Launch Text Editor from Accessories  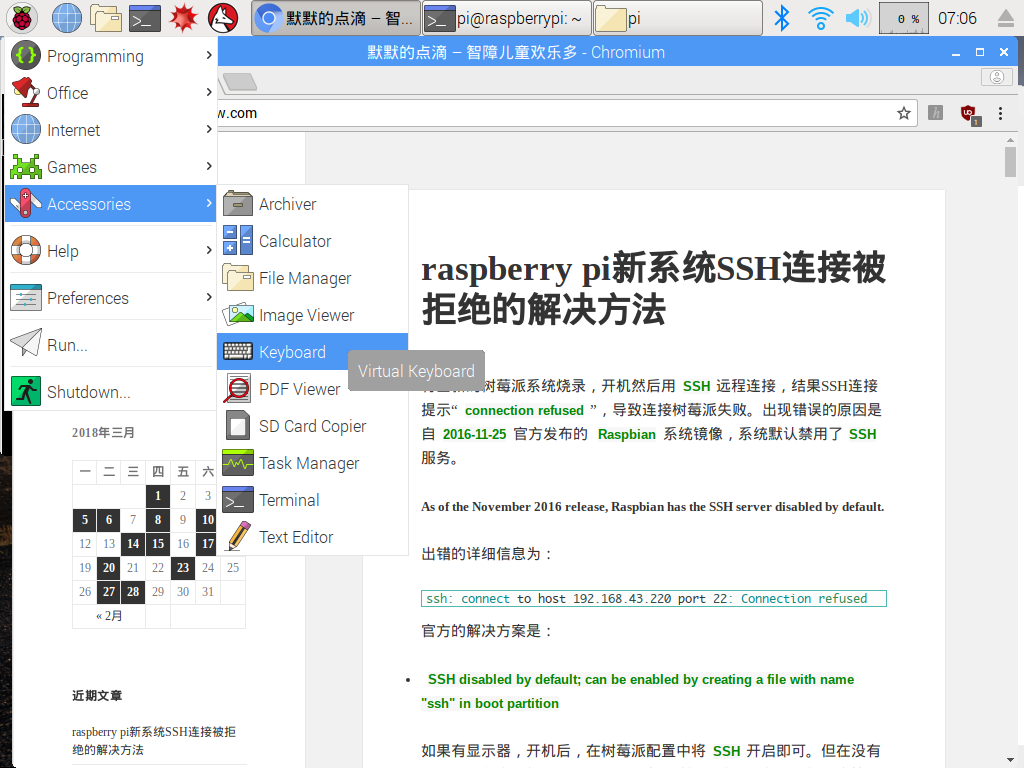pyautogui.click(x=295, y=537)
